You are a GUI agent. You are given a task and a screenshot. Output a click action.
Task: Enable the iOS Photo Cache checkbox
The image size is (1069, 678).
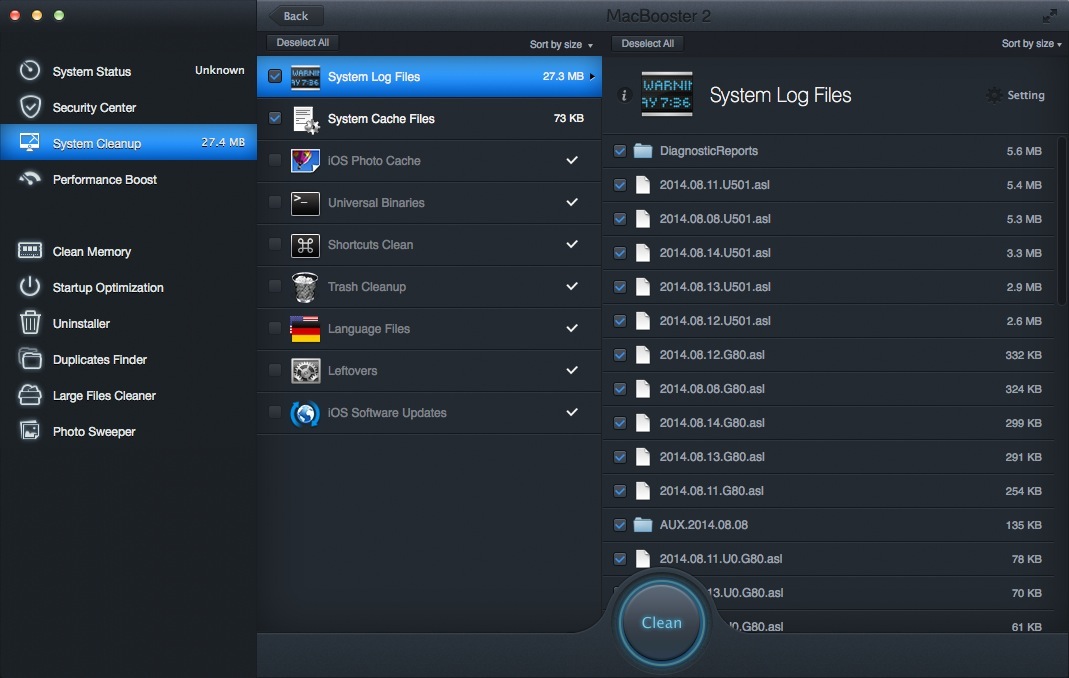(275, 160)
